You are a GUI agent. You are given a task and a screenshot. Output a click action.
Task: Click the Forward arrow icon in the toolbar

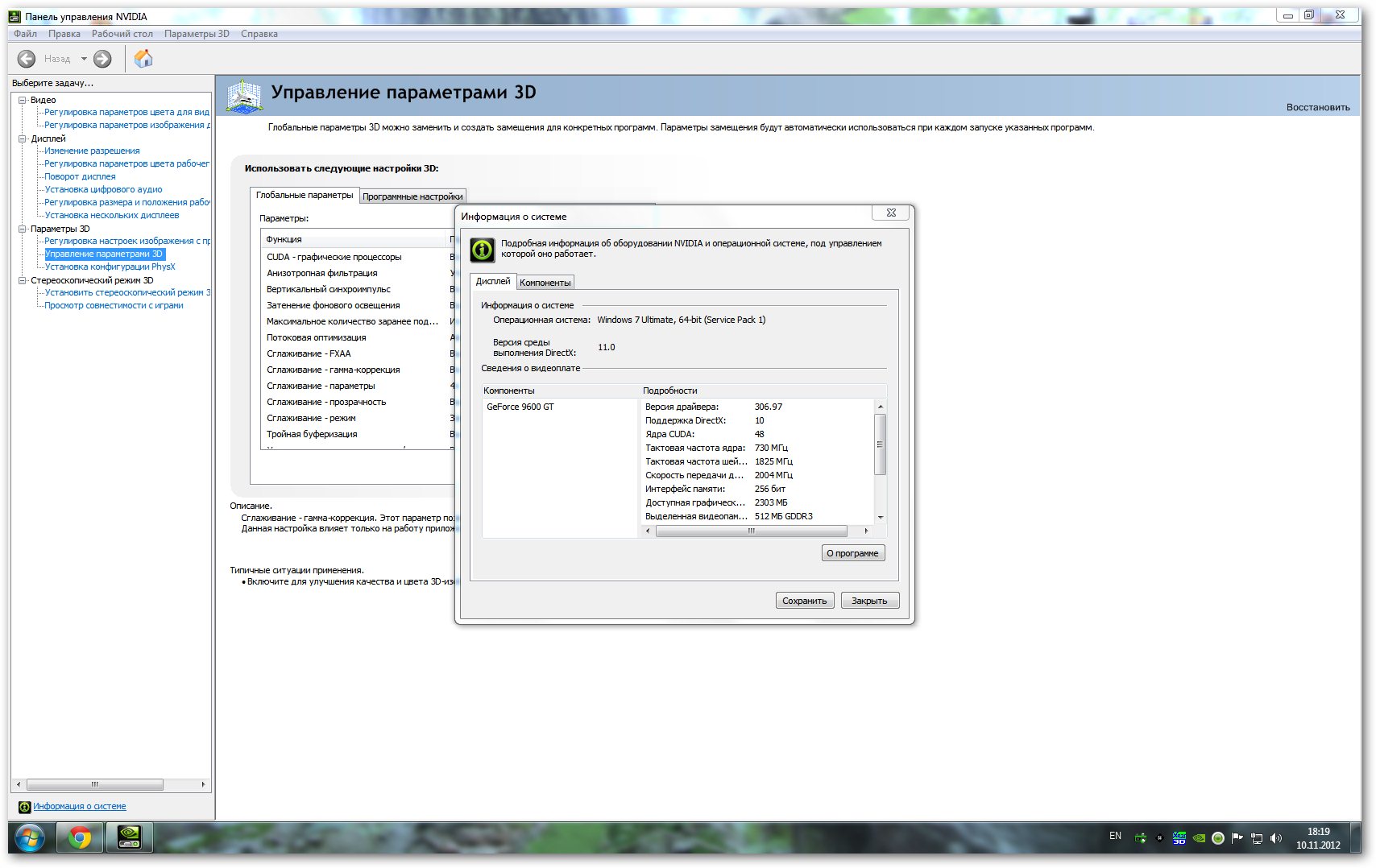102,59
